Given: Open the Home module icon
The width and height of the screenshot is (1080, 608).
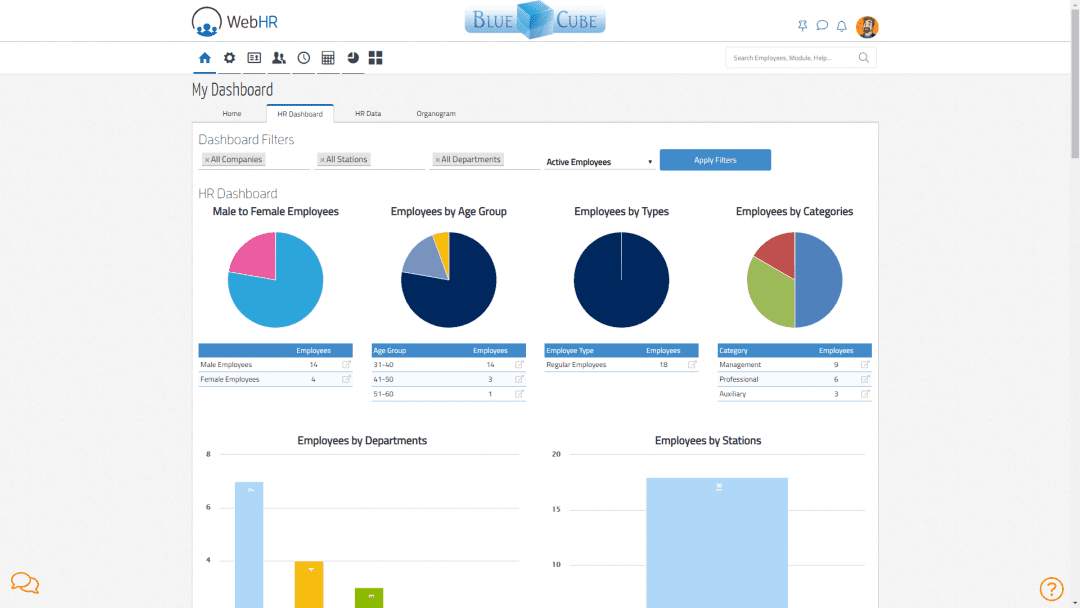Looking at the screenshot, I should point(204,58).
